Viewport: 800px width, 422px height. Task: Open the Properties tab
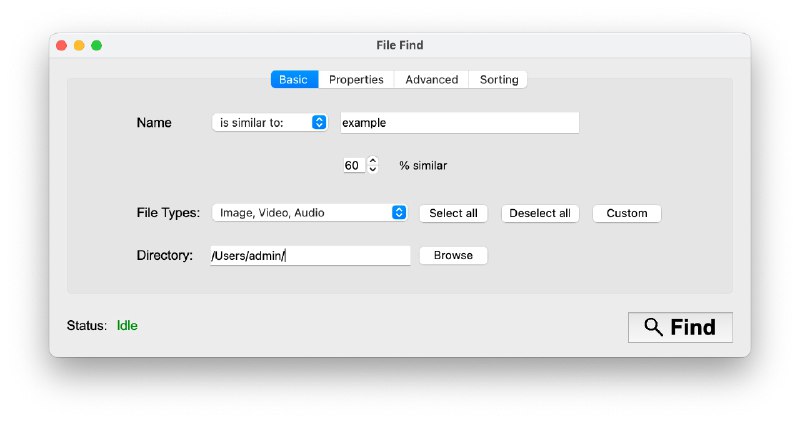tap(356, 80)
